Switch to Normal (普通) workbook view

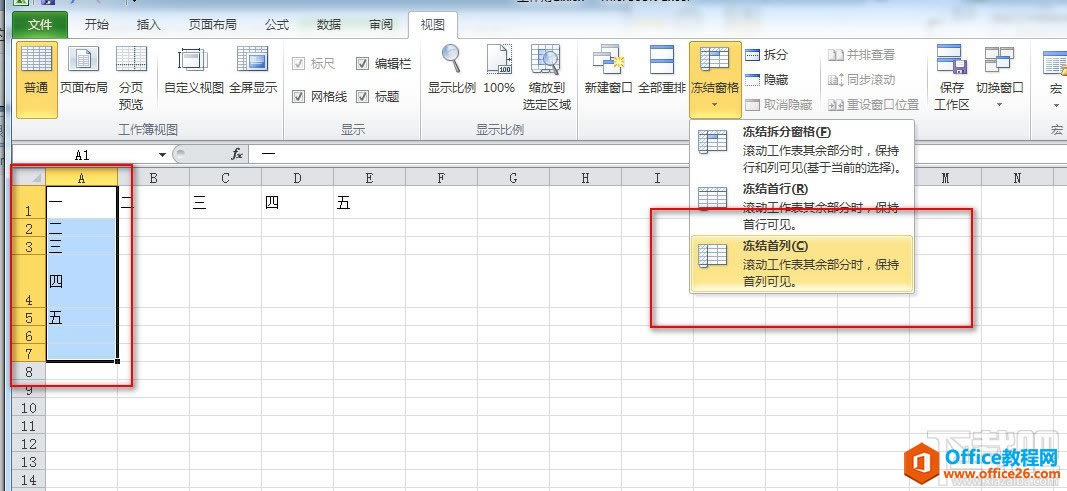pyautogui.click(x=36, y=79)
